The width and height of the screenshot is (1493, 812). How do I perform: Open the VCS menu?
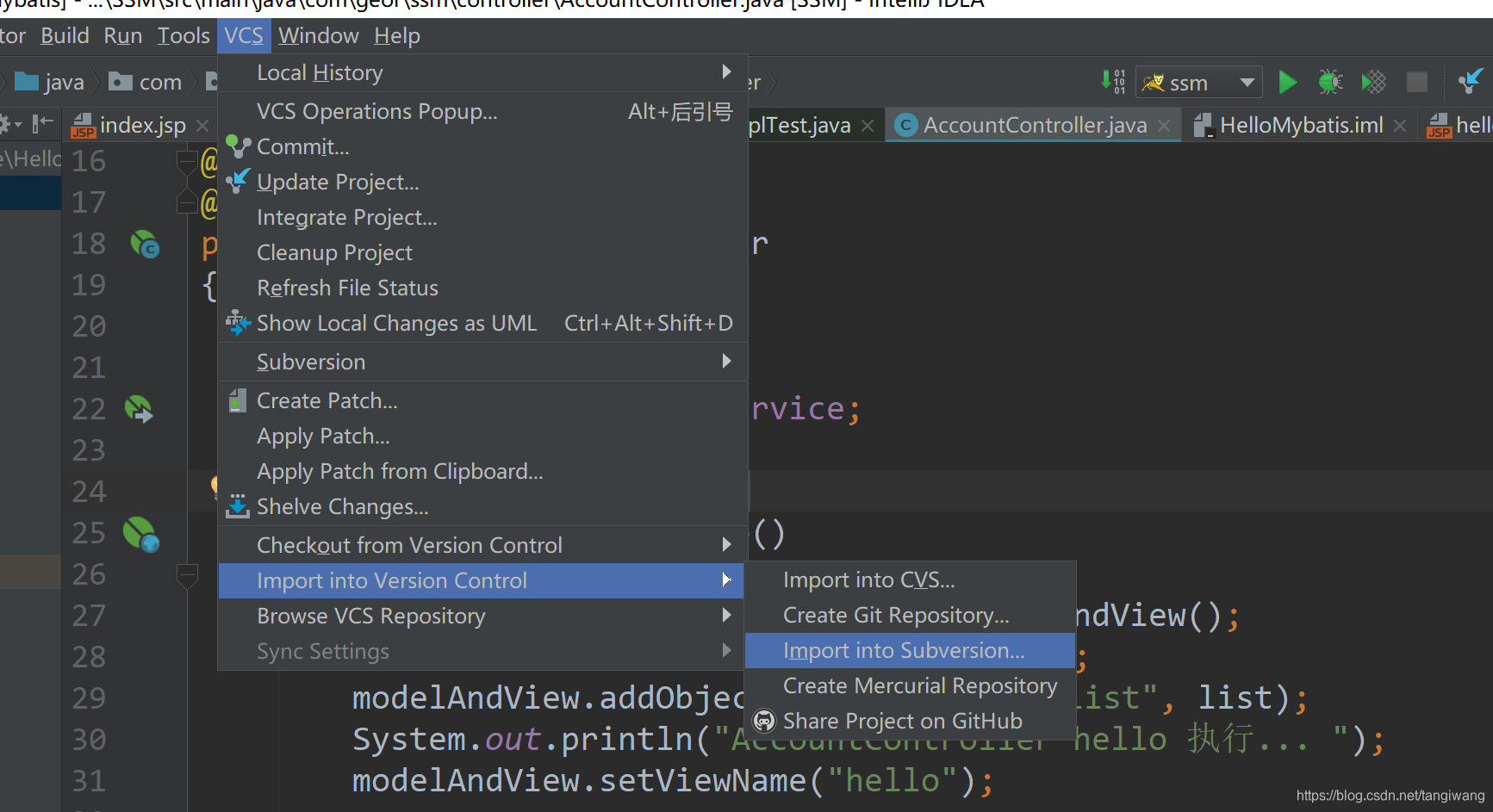[x=244, y=36]
